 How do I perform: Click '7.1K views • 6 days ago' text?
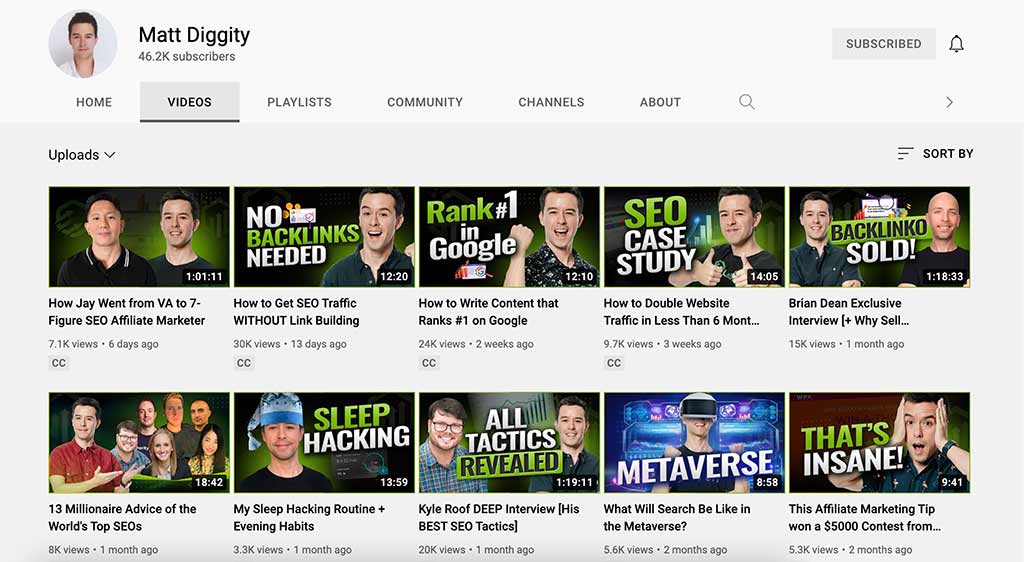pos(103,344)
